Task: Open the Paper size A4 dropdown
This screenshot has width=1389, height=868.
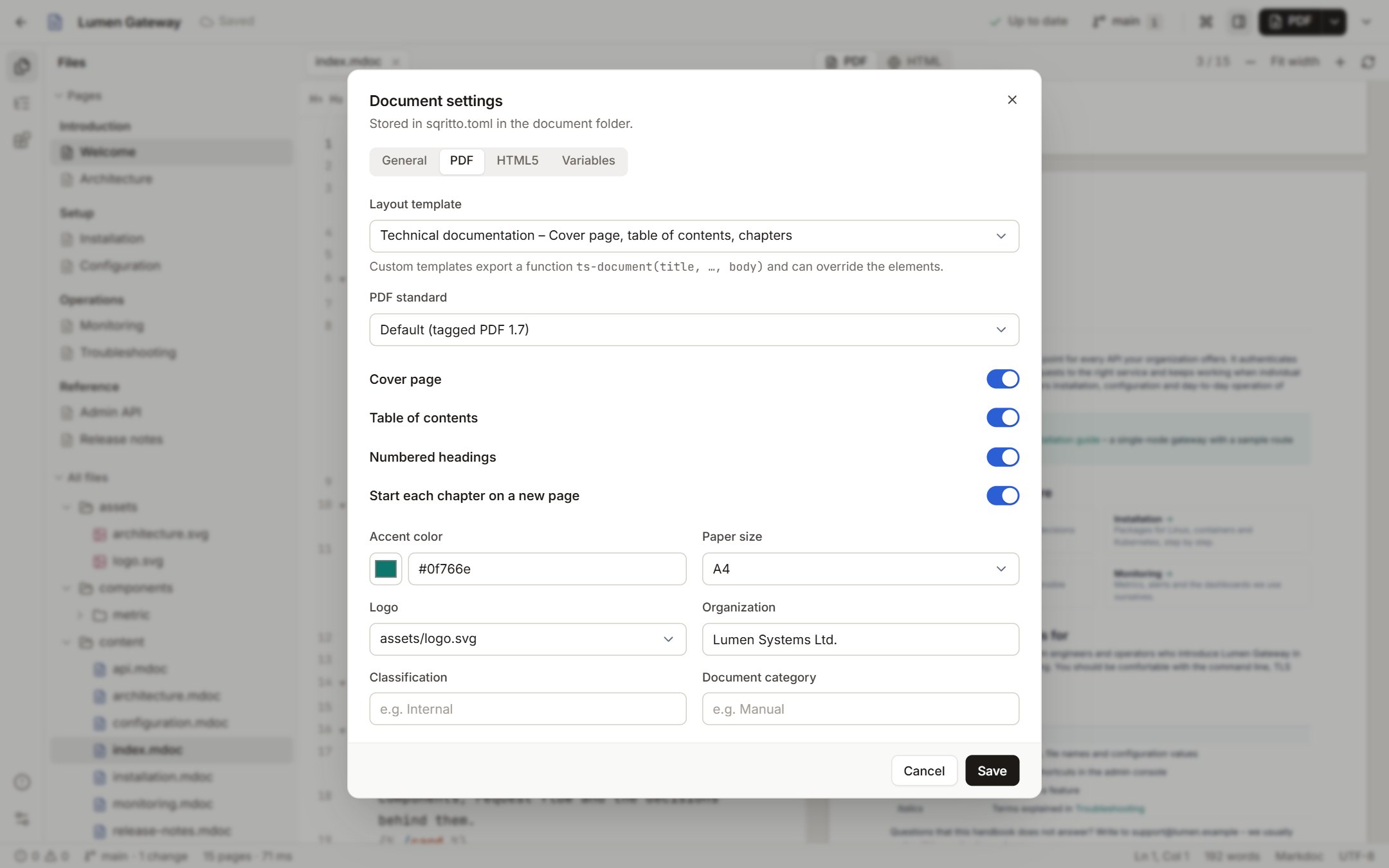Action: (x=860, y=569)
